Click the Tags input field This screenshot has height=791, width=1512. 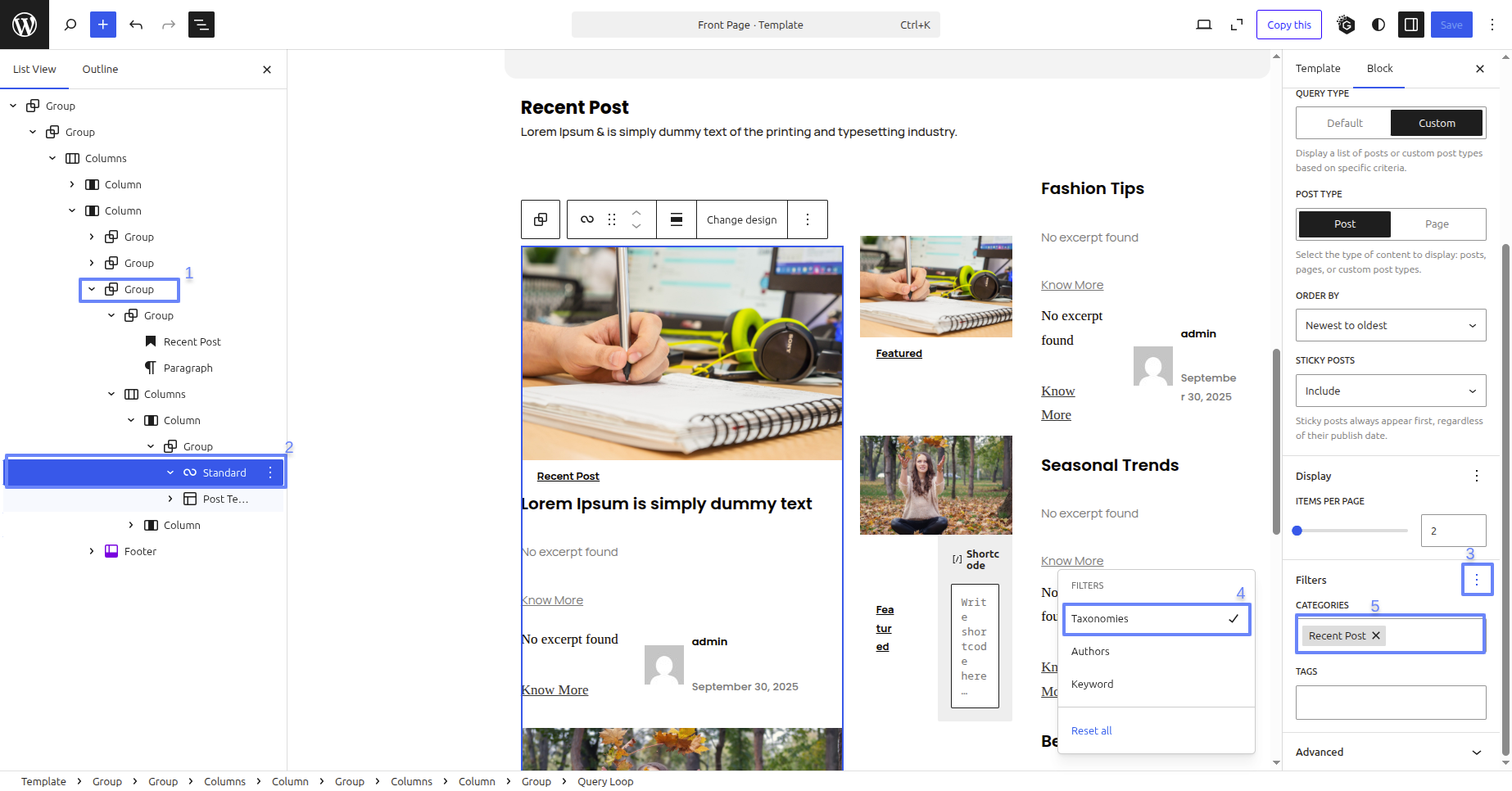pyautogui.click(x=1390, y=703)
